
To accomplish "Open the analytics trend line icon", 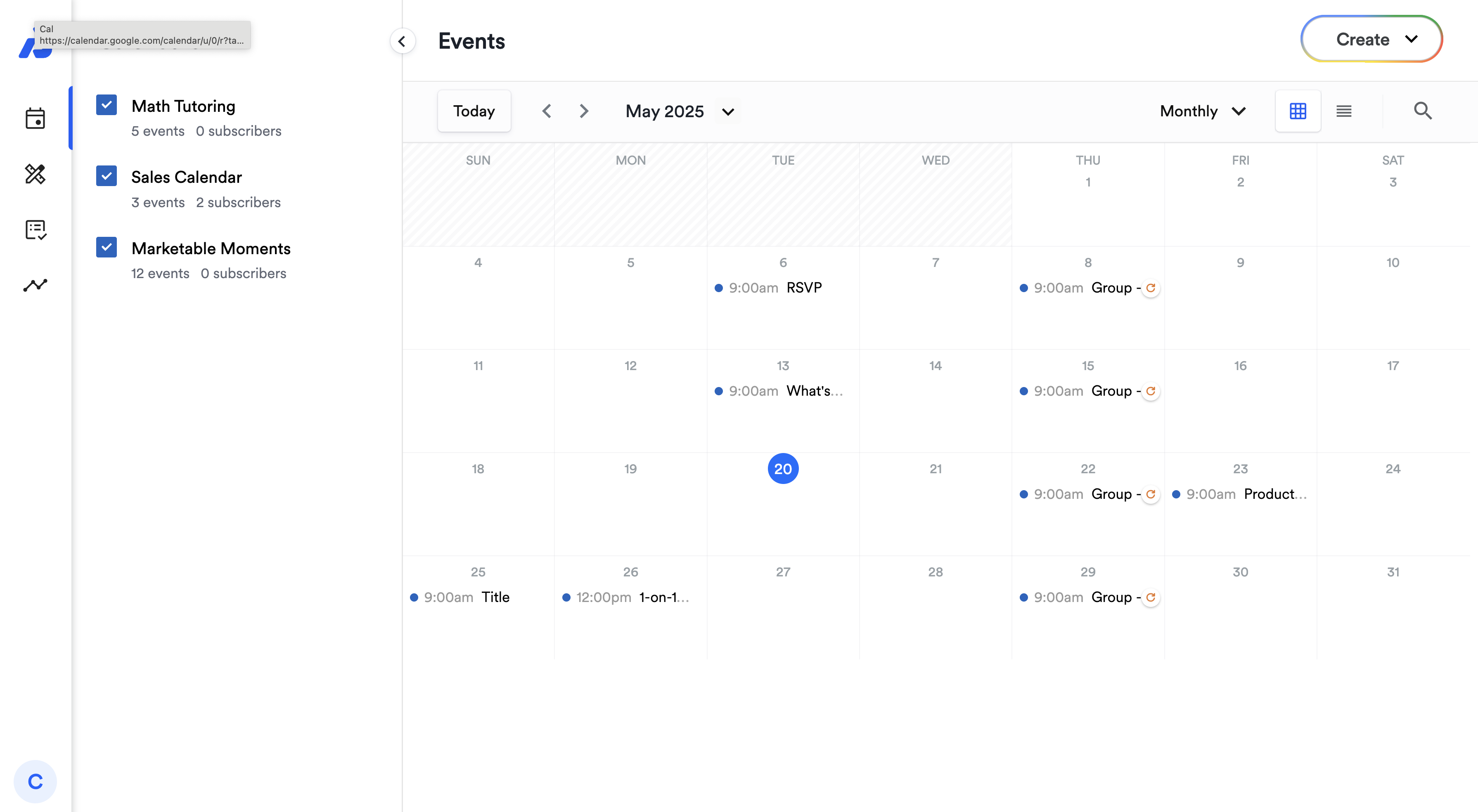I will click(35, 285).
